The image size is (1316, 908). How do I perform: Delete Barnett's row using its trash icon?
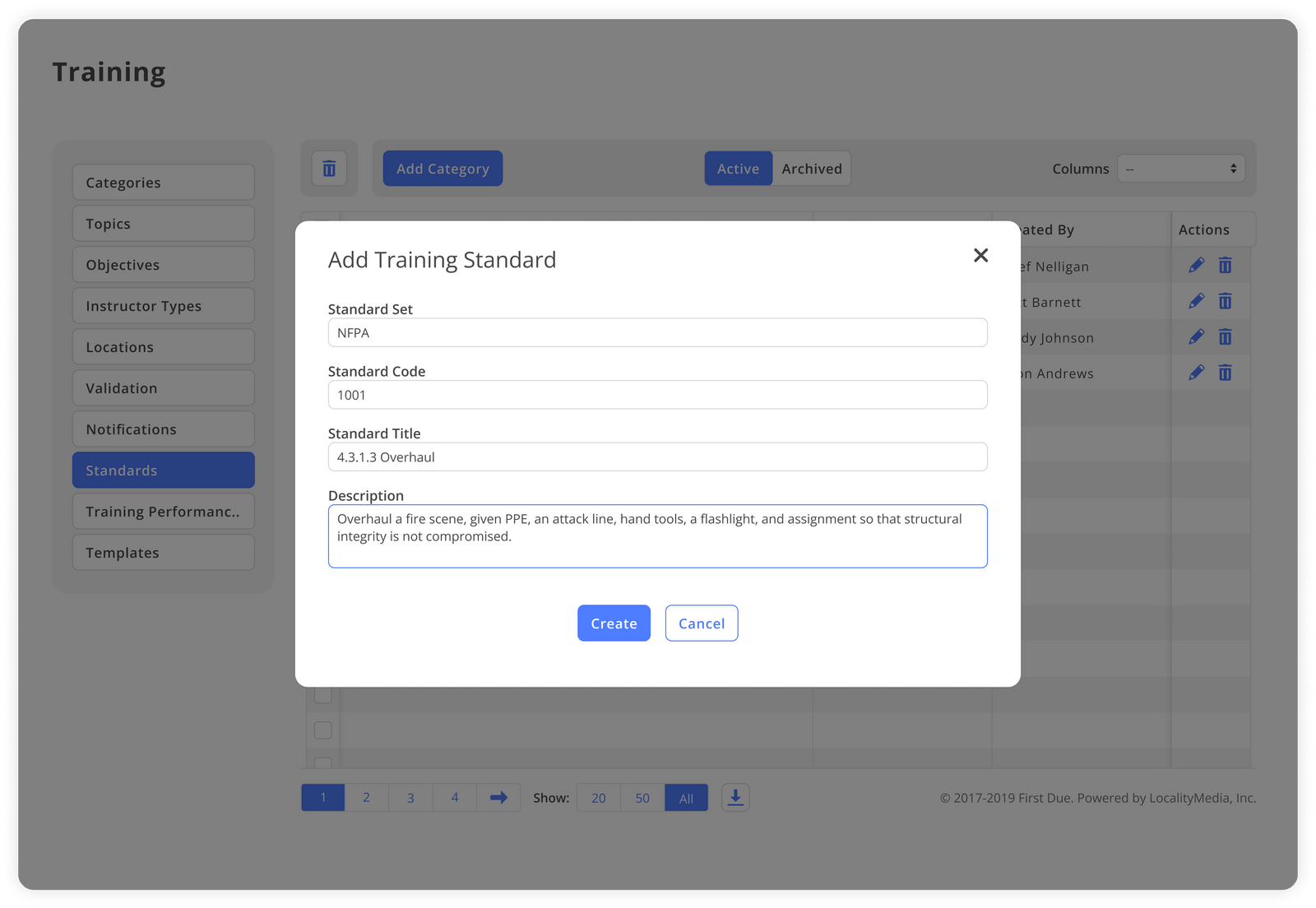1225,301
